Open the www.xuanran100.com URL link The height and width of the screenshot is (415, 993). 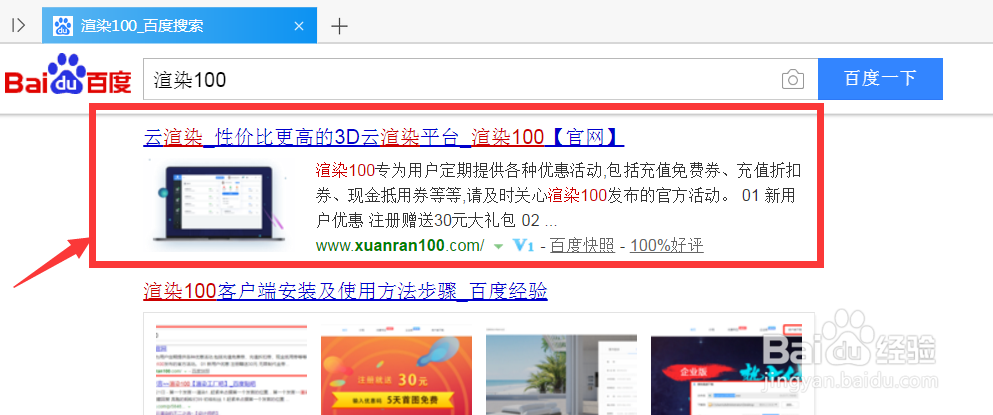(400, 245)
